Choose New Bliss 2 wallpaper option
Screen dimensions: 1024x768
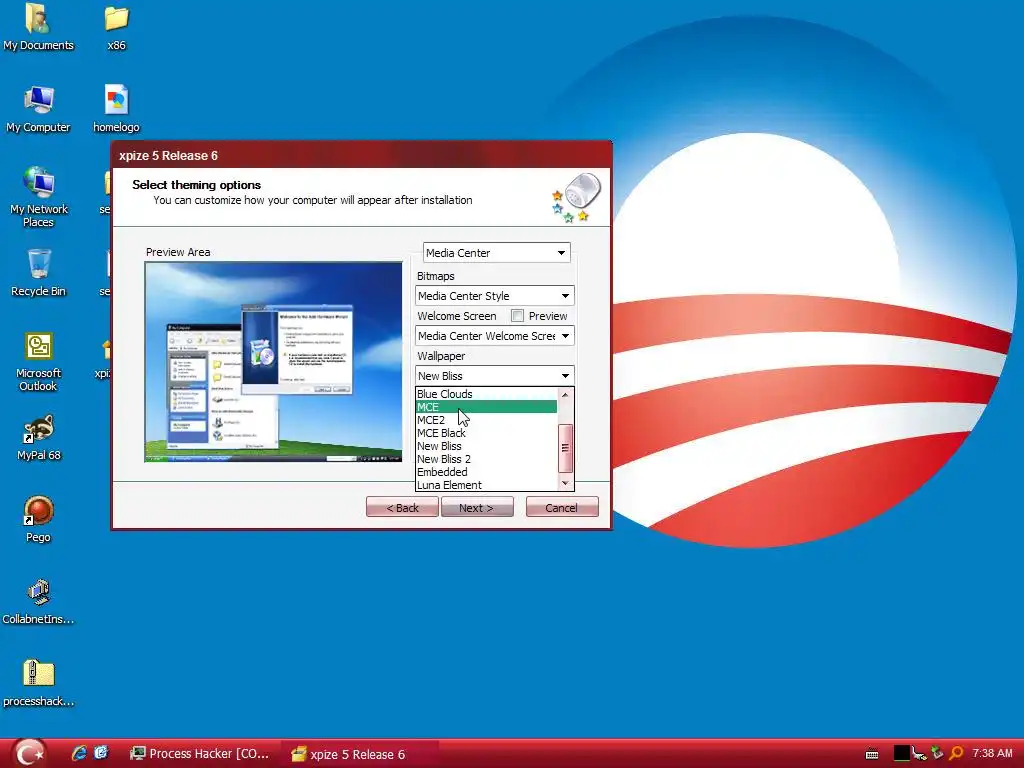[x=486, y=459]
